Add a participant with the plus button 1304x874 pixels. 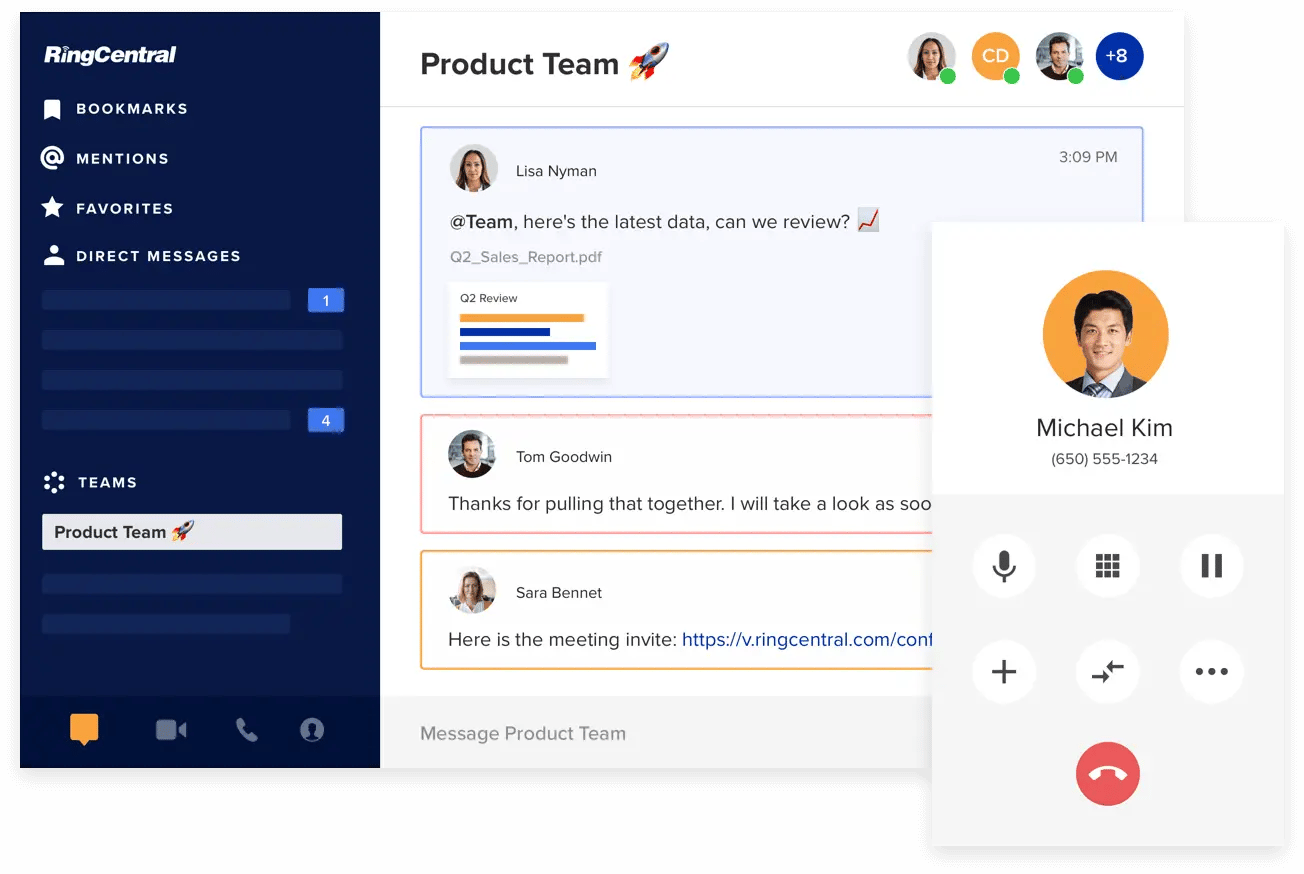tap(1003, 672)
